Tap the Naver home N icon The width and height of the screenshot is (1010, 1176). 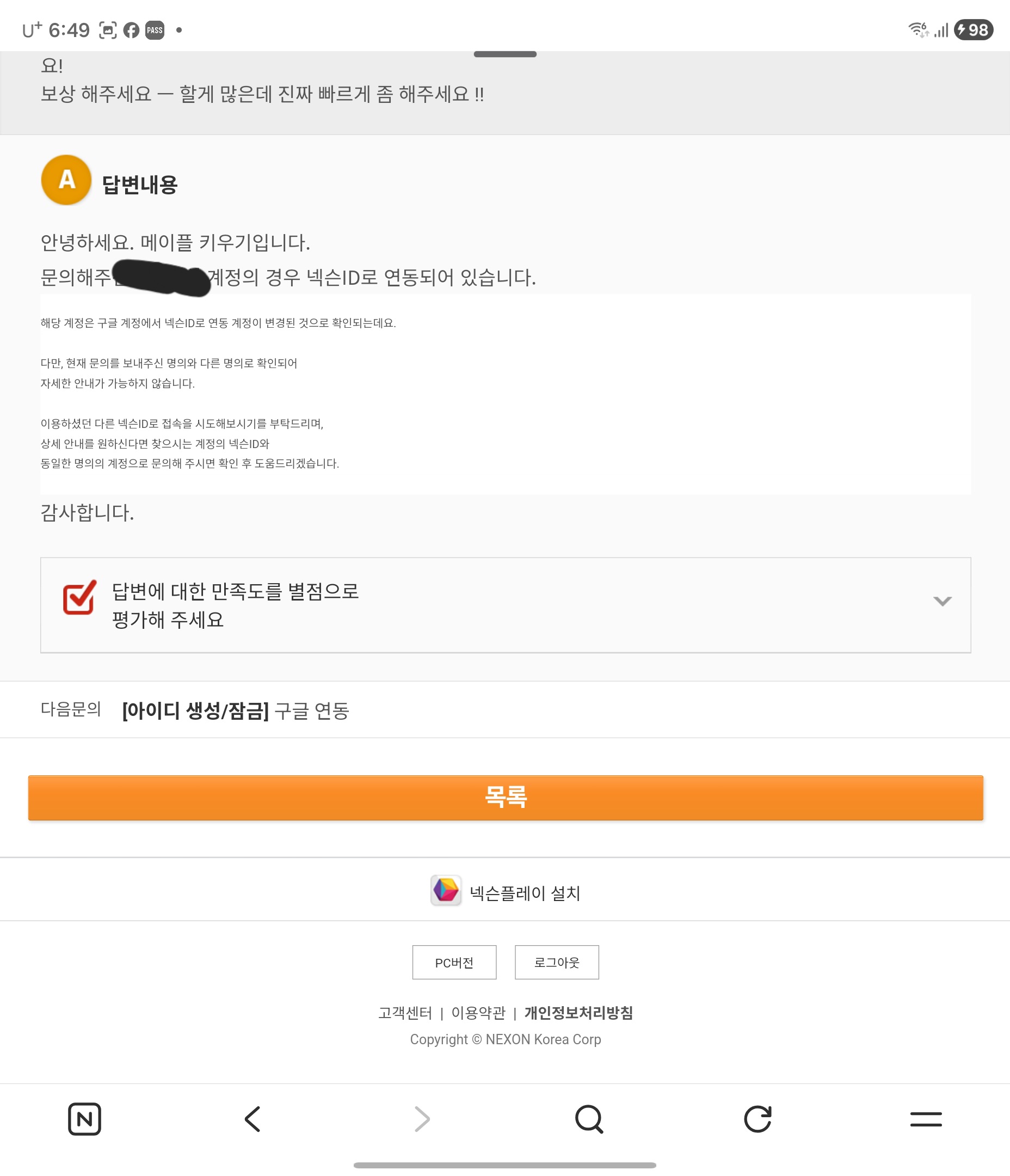click(x=84, y=1119)
